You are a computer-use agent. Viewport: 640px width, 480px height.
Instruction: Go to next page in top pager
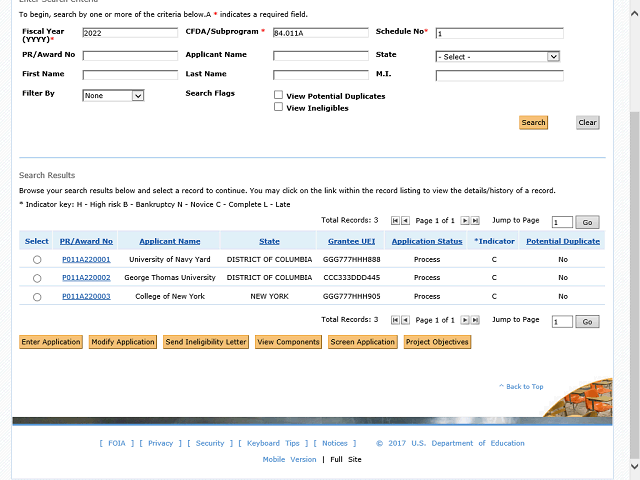pyautogui.click(x=464, y=221)
